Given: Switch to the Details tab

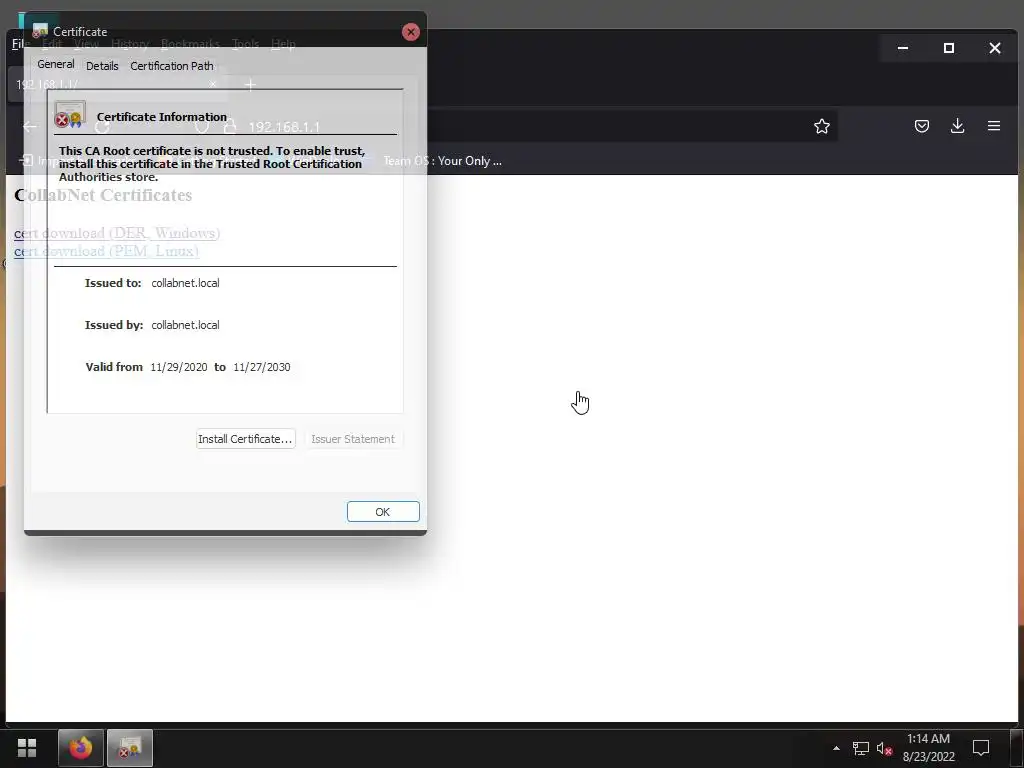Looking at the screenshot, I should (x=102, y=66).
